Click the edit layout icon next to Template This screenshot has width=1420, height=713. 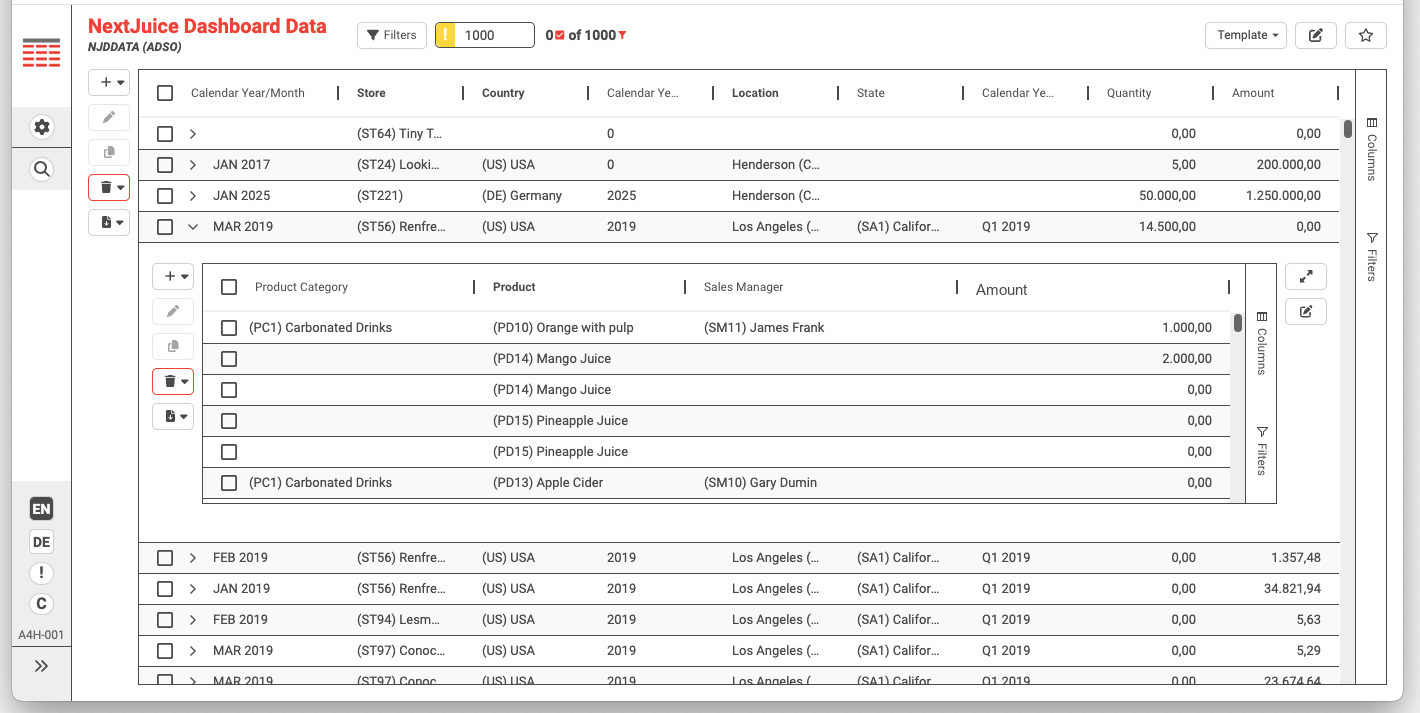(x=1316, y=35)
